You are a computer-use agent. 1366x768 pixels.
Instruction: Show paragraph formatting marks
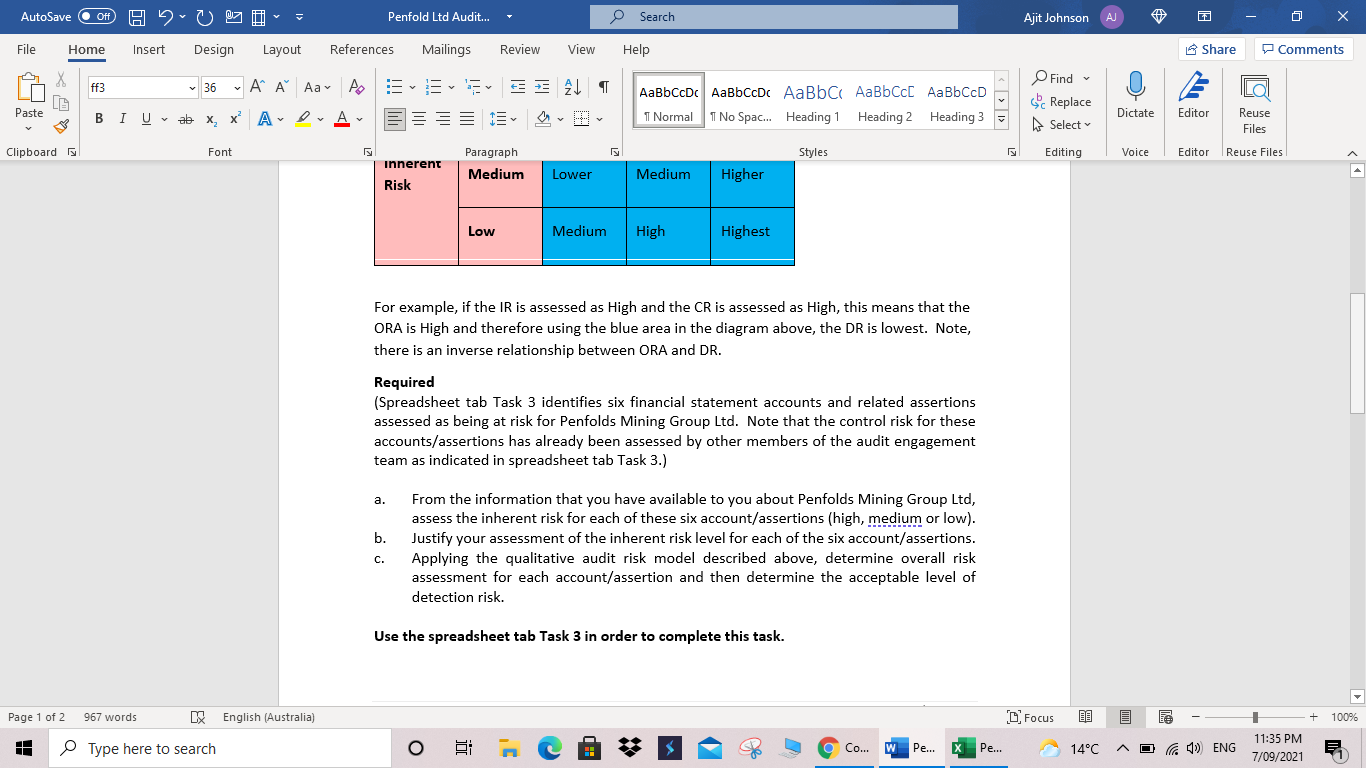602,87
